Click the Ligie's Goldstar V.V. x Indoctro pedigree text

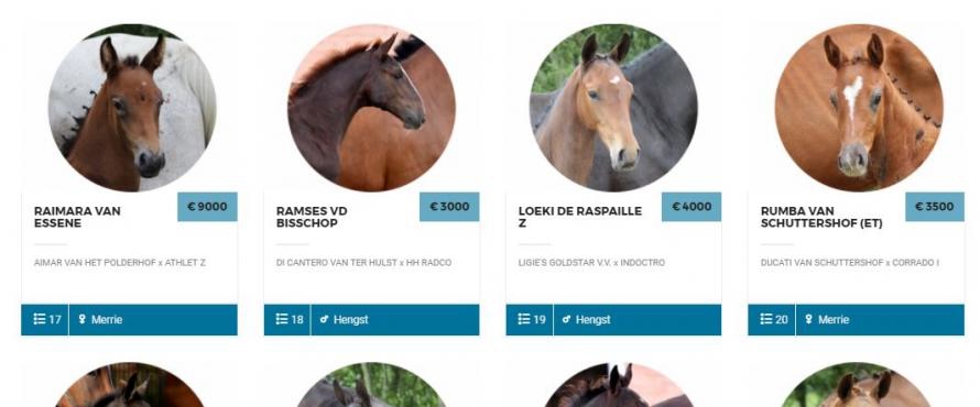coord(591,263)
